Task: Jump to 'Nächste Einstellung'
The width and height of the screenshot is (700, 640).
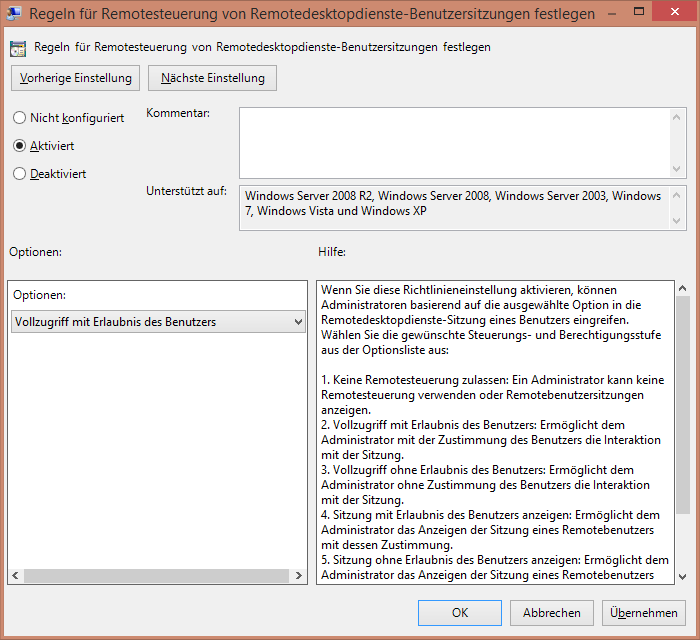Action: tap(212, 78)
